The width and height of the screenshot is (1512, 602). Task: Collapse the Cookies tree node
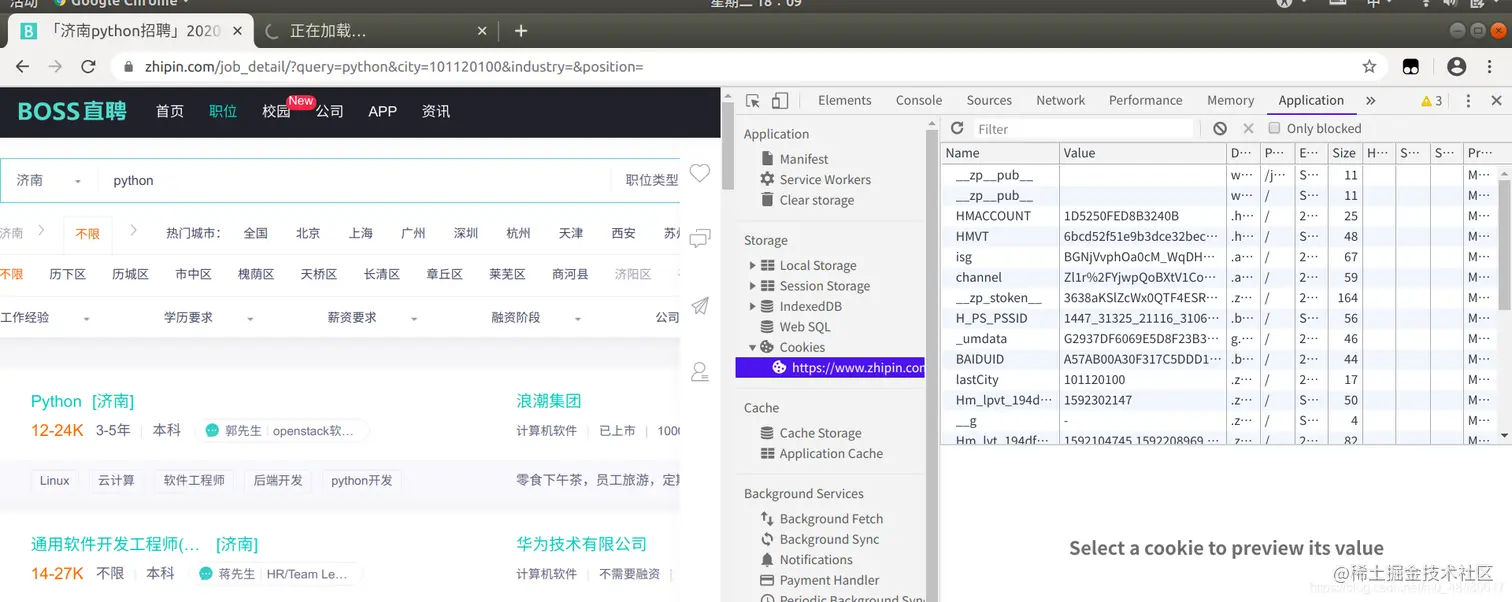point(752,347)
